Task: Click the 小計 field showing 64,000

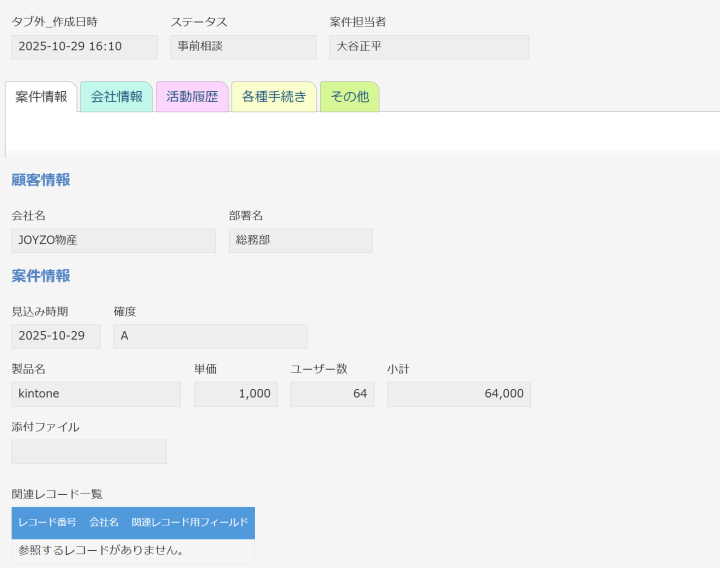Action: point(458,394)
